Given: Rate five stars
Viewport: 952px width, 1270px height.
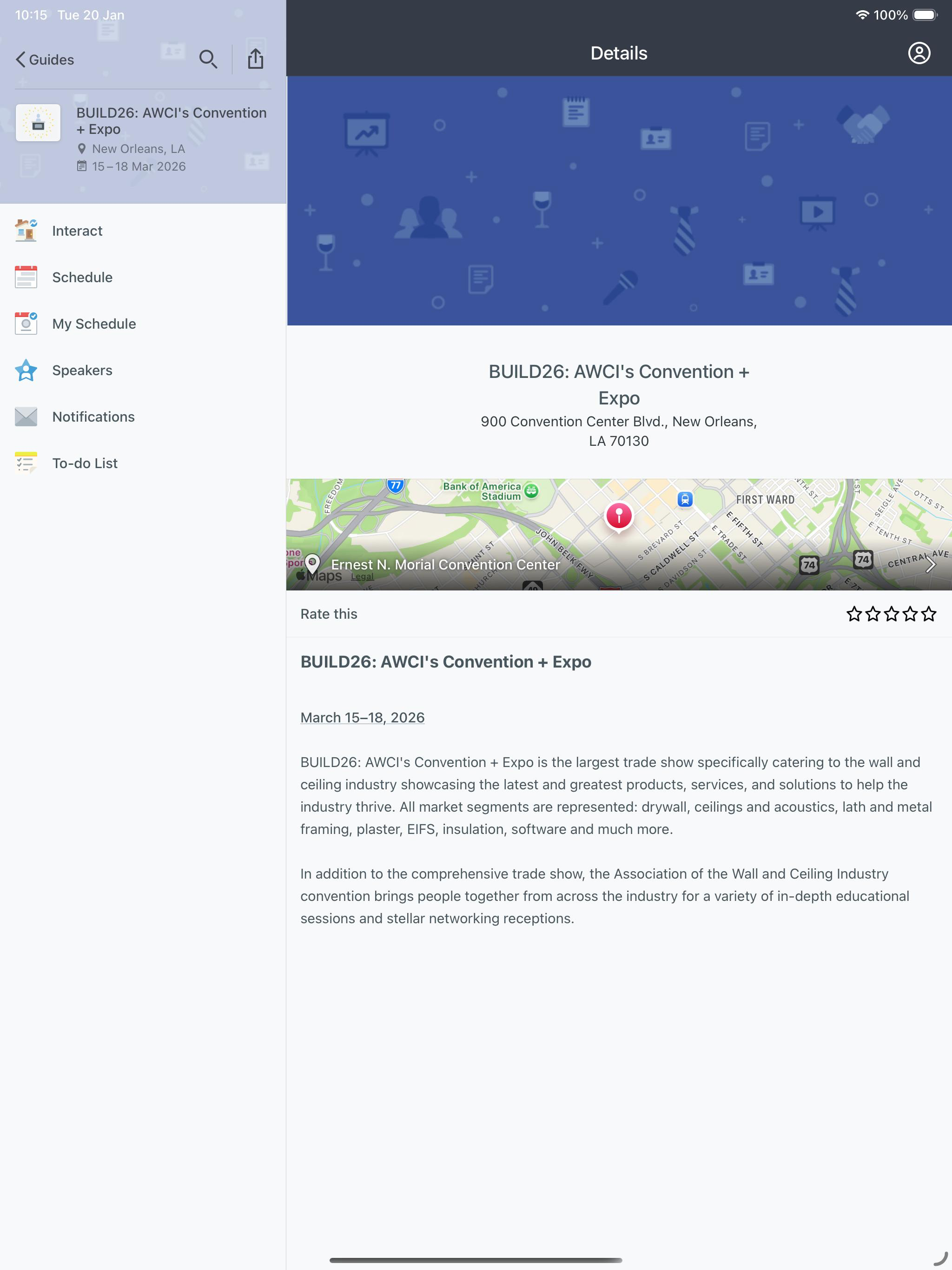Looking at the screenshot, I should (928, 614).
